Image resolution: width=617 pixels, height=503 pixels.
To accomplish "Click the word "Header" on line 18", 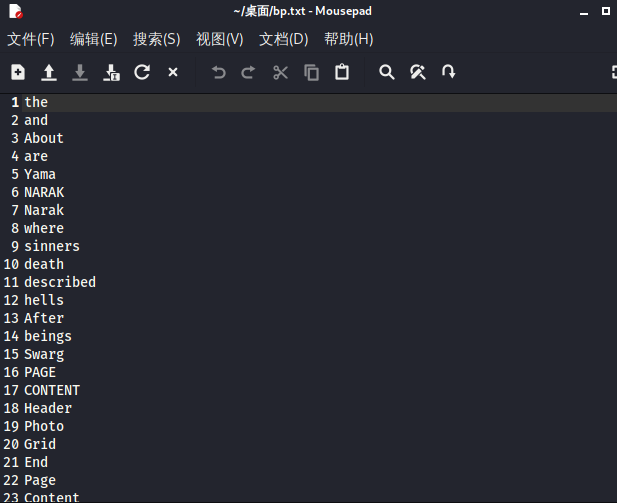I will tap(48, 408).
